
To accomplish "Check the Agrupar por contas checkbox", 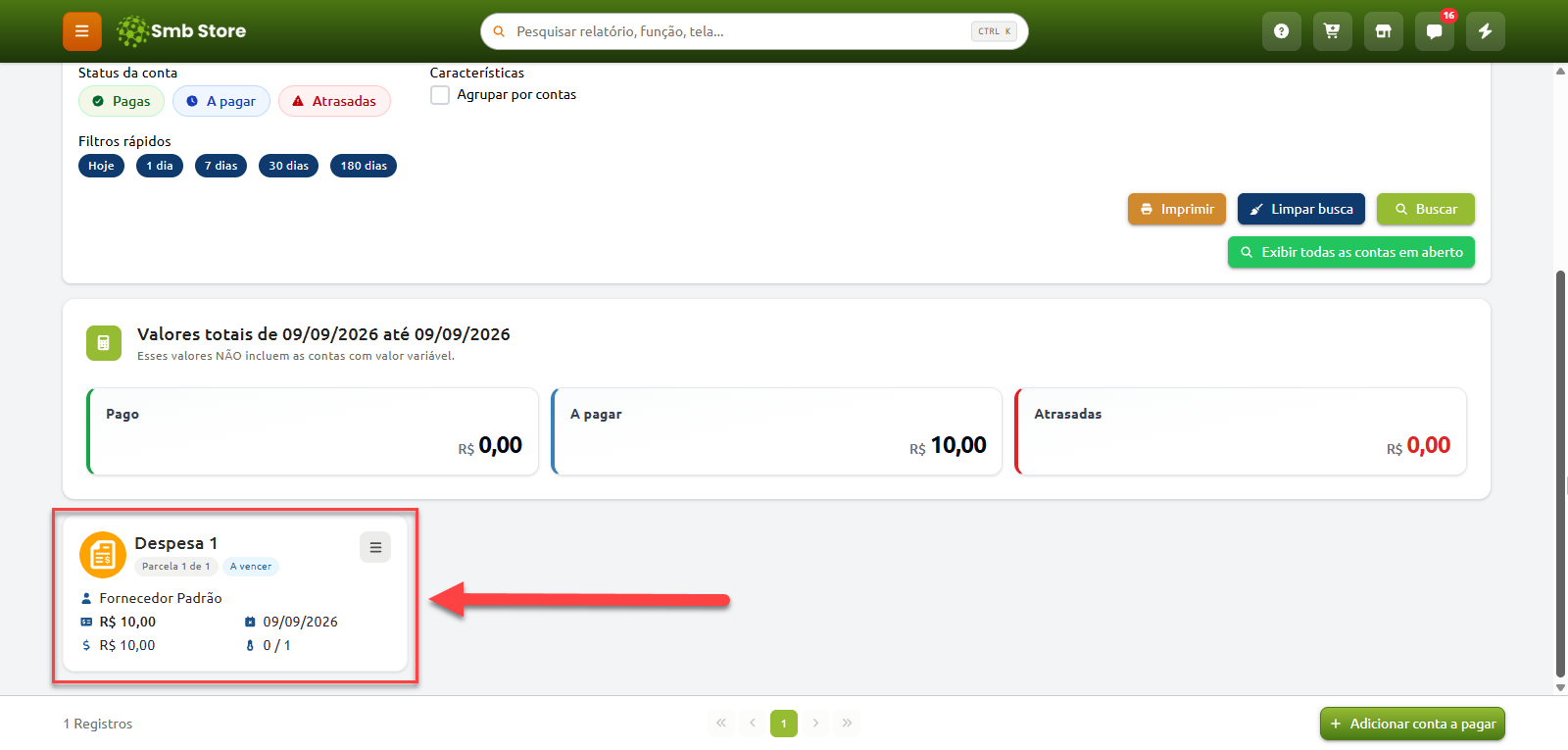I will [x=440, y=95].
